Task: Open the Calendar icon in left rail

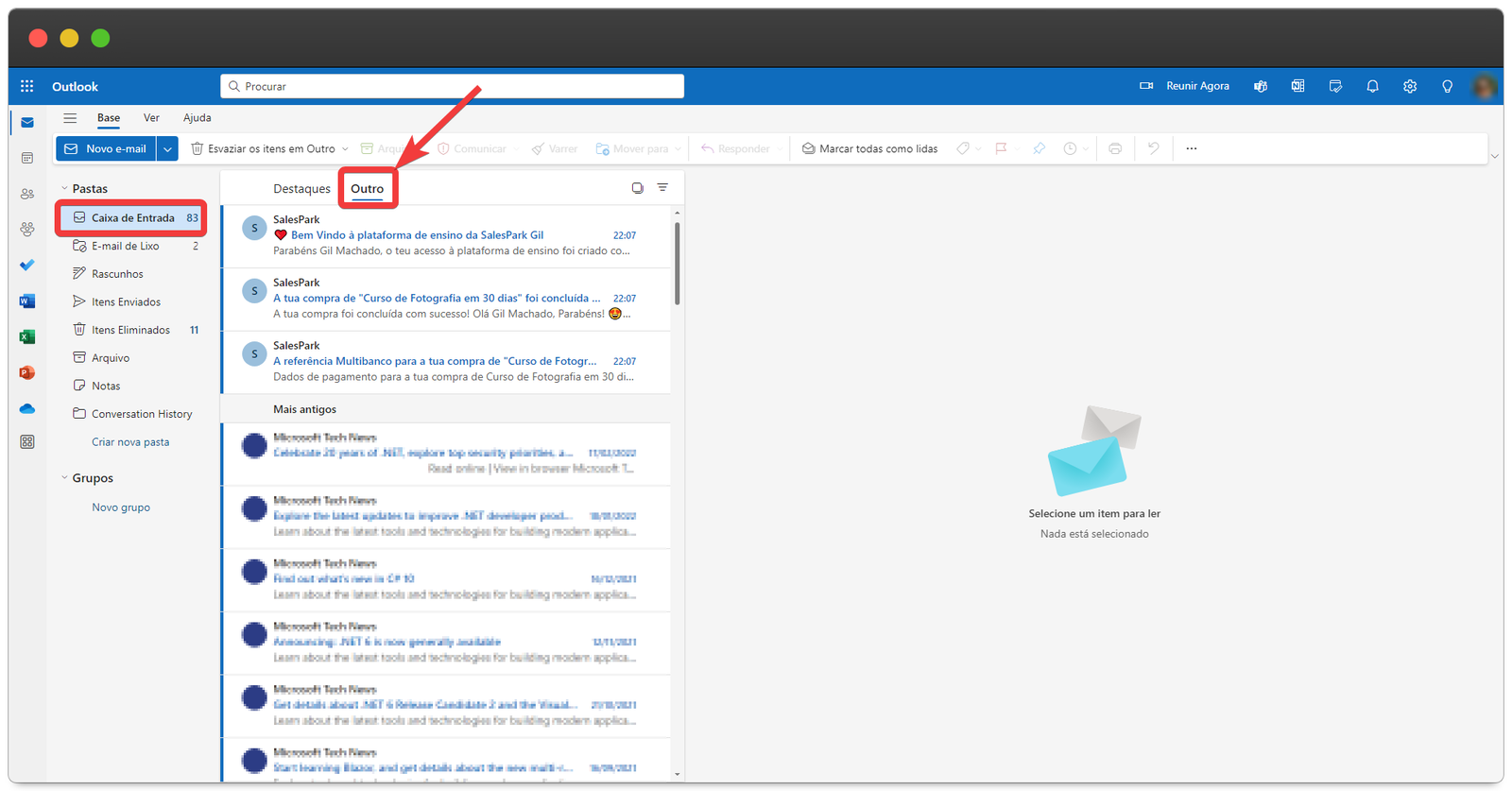Action: tap(26, 158)
